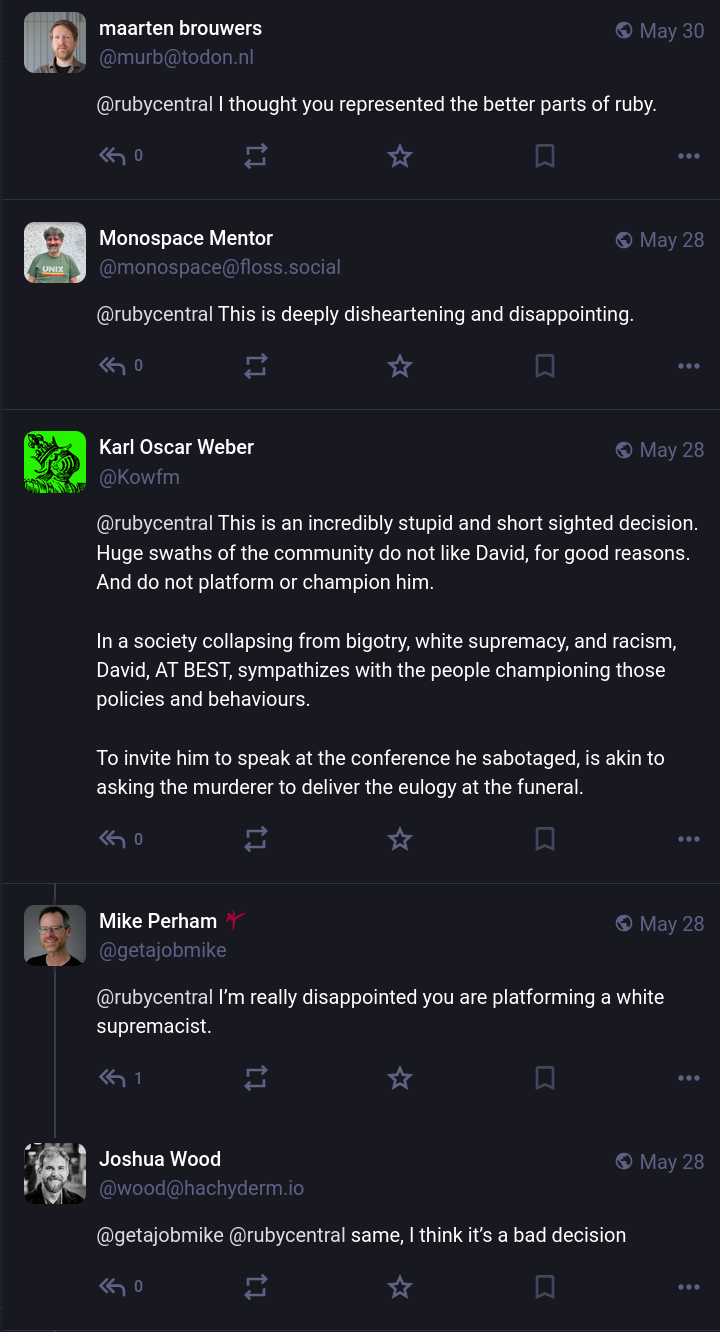
Task: Favorite maarten brouwers' post with star
Action: (400, 156)
